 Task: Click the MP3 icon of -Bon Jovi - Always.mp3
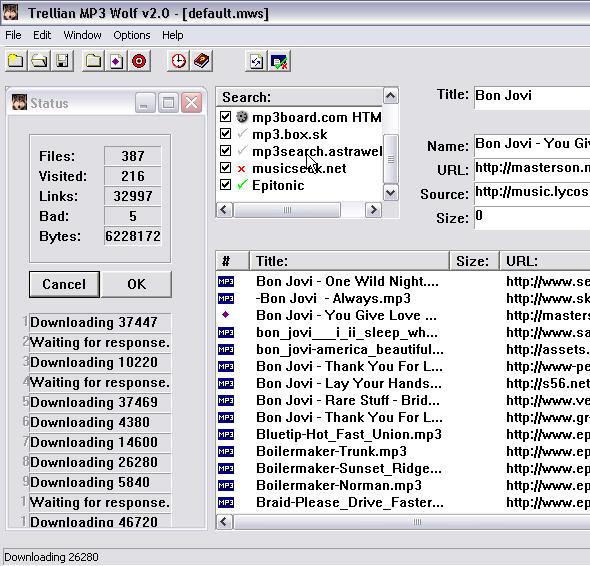point(226,298)
